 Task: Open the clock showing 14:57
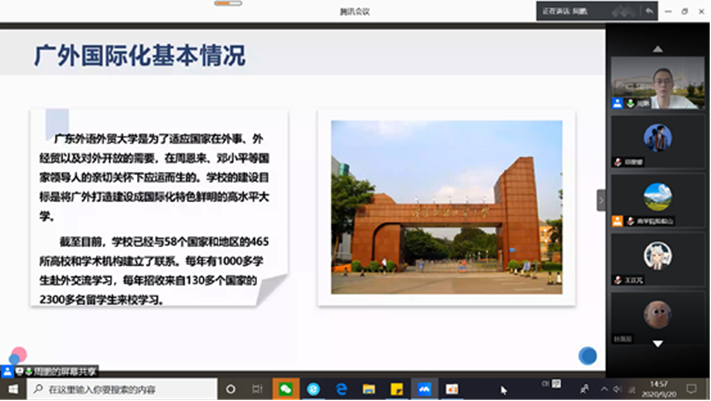pyautogui.click(x=659, y=388)
